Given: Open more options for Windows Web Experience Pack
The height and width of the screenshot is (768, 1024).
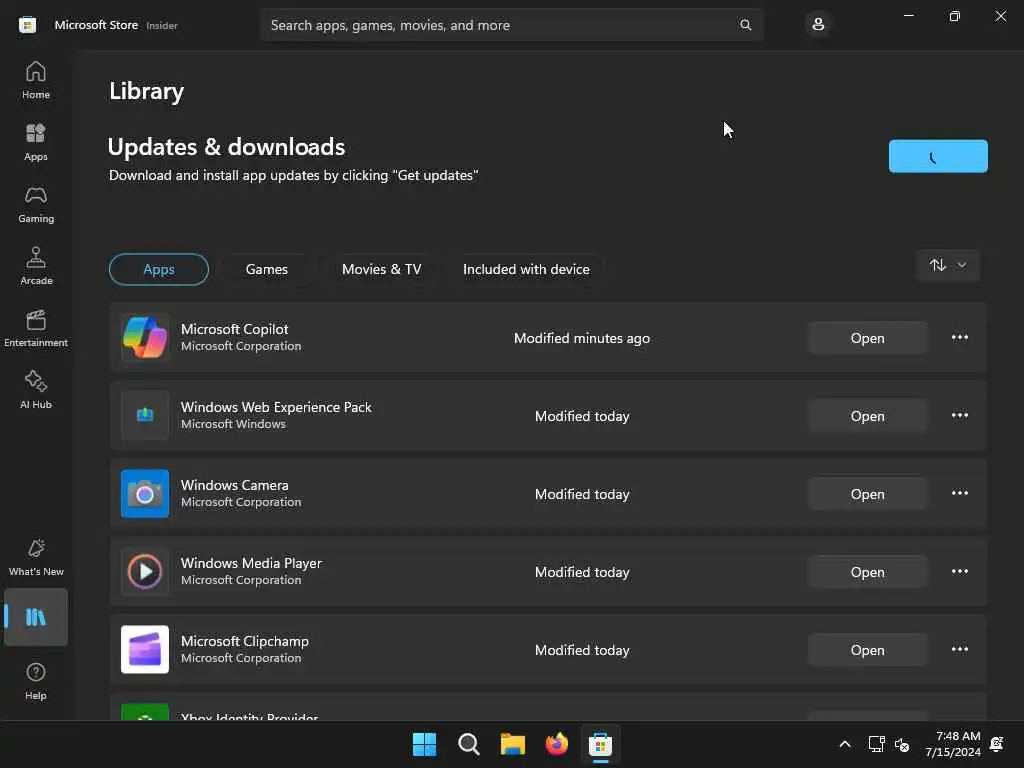Looking at the screenshot, I should coord(959,415).
